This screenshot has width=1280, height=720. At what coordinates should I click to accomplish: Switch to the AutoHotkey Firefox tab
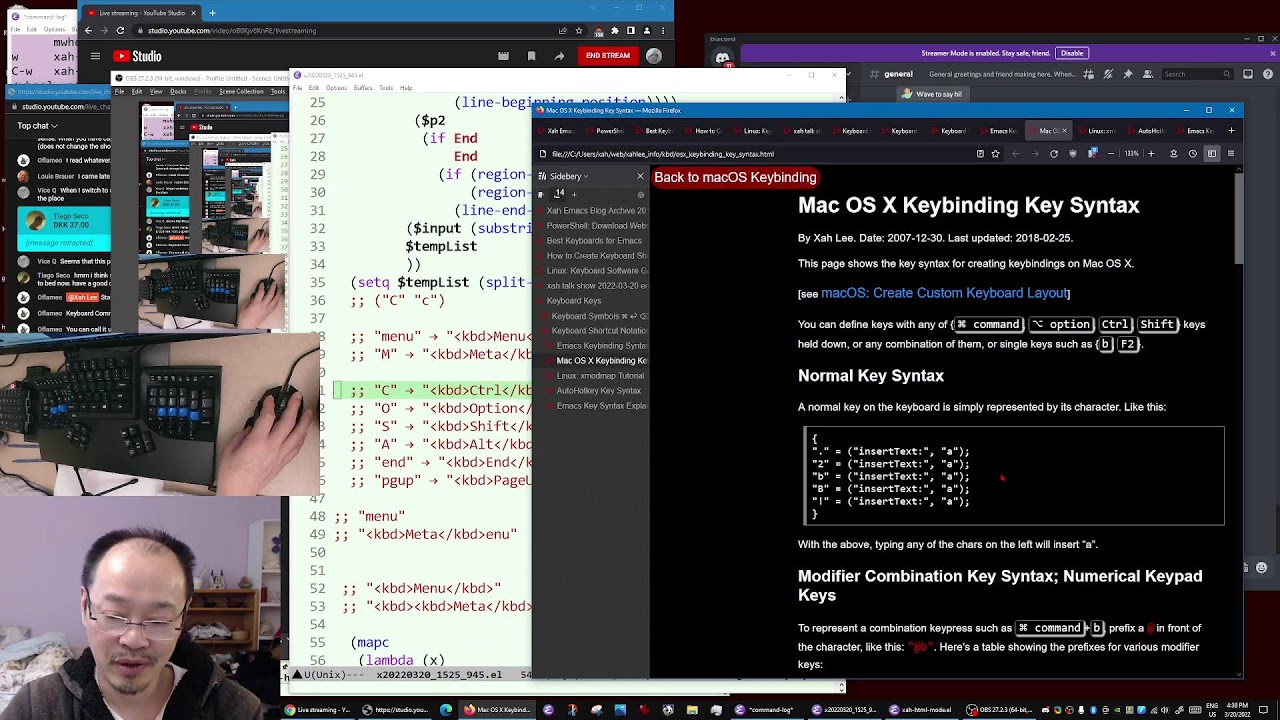1150,131
